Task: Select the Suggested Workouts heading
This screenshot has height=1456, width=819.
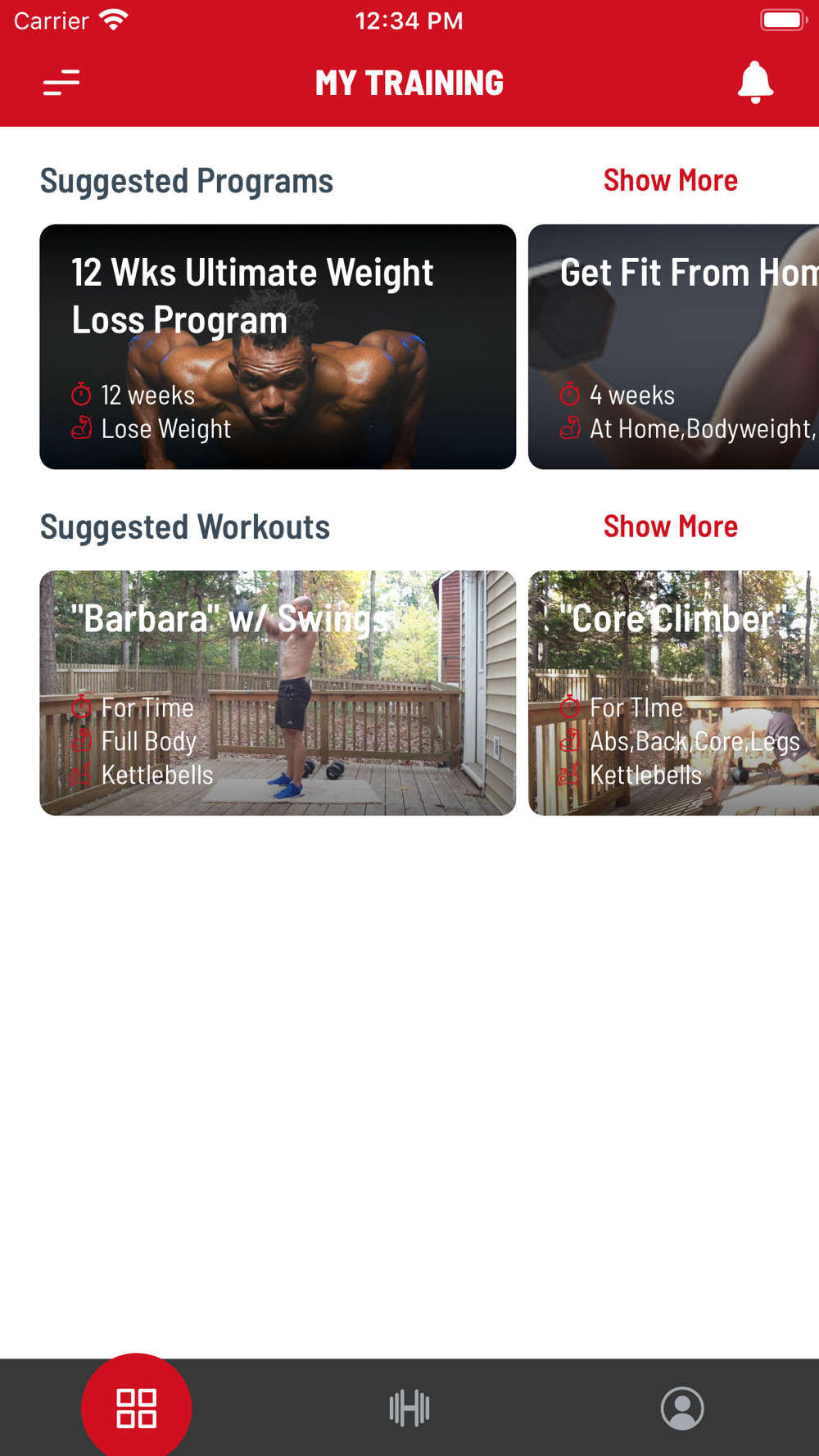Action: point(185,527)
